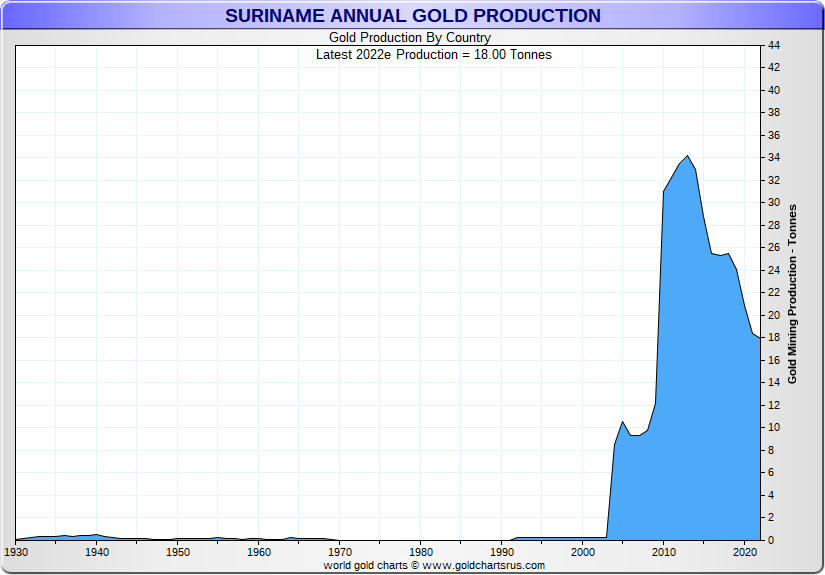Click the 2010 x-axis label
The width and height of the screenshot is (825, 575).
(x=664, y=552)
